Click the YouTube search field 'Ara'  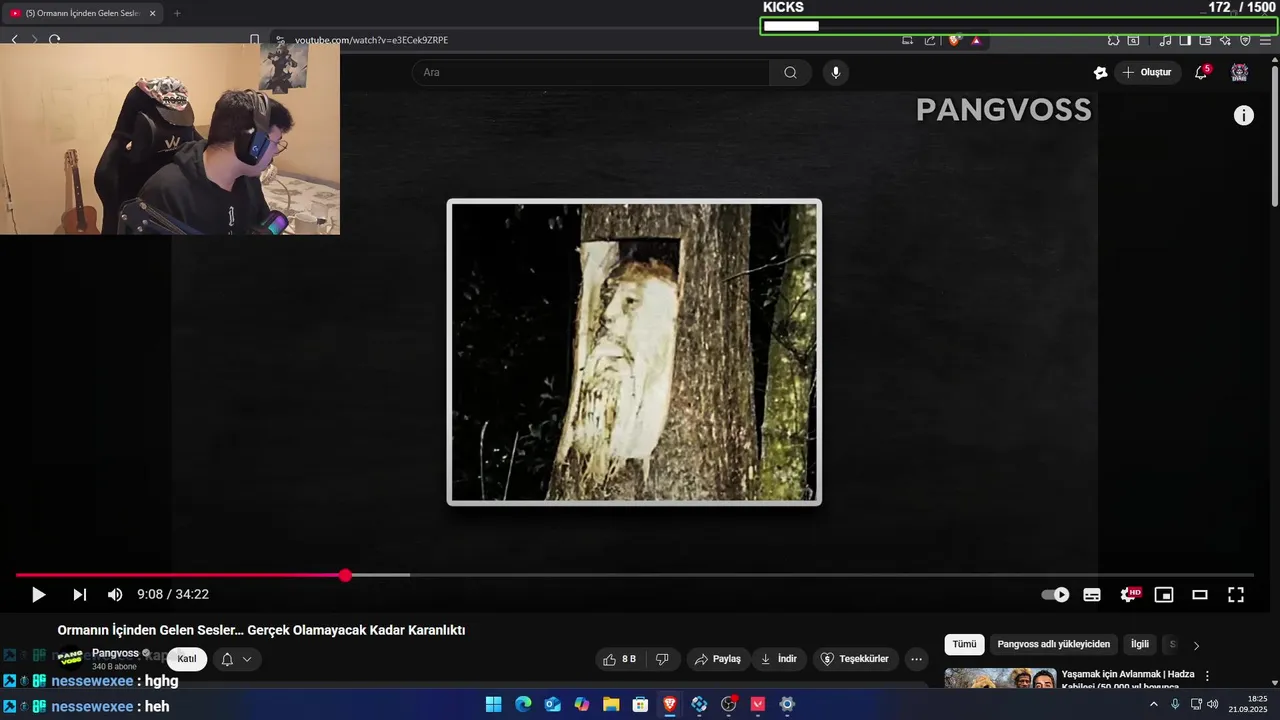coord(590,72)
